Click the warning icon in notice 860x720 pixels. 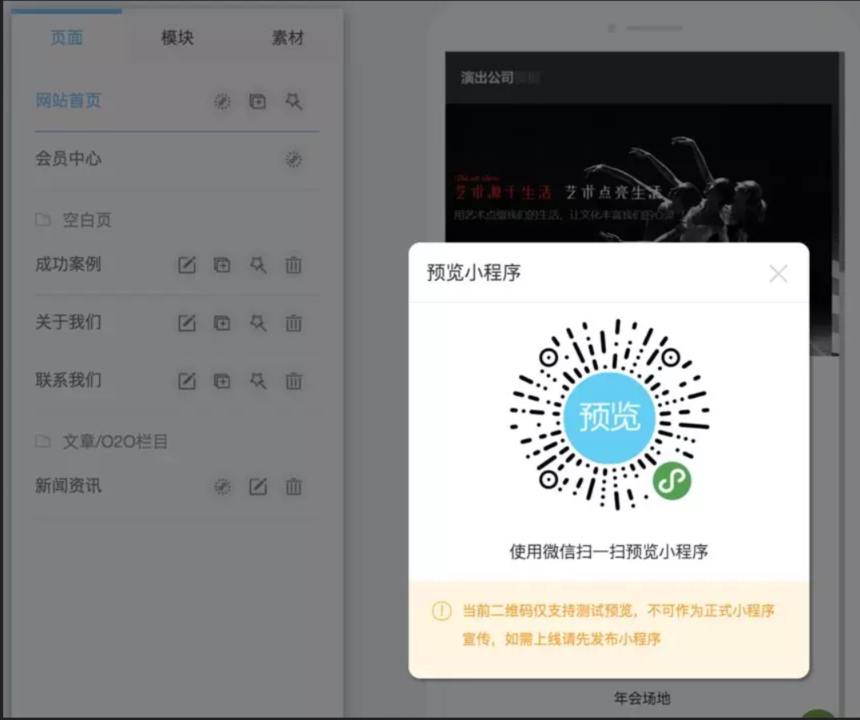[x=442, y=611]
